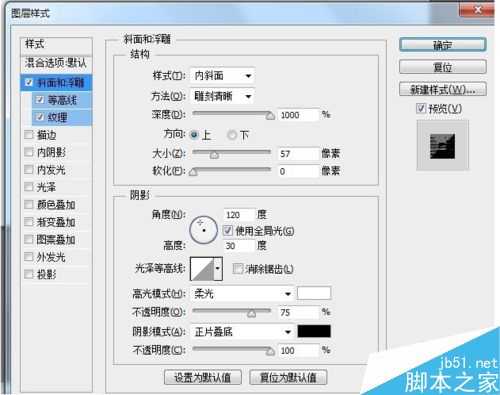Open the white highlight color swatch
Viewport: 500px width, 395px height.
(x=314, y=293)
